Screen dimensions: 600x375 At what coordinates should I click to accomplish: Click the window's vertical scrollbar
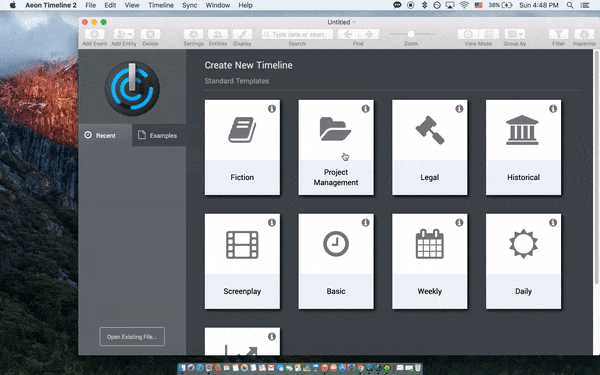[x=596, y=167]
